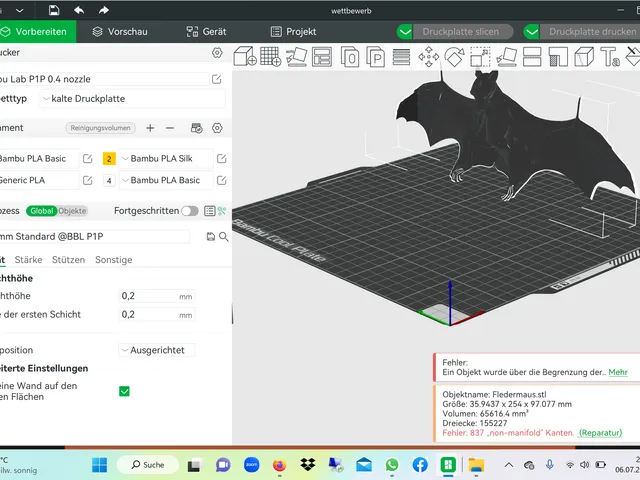Select the Mesh boolean tool
This screenshot has width=640, height=480.
(558, 57)
